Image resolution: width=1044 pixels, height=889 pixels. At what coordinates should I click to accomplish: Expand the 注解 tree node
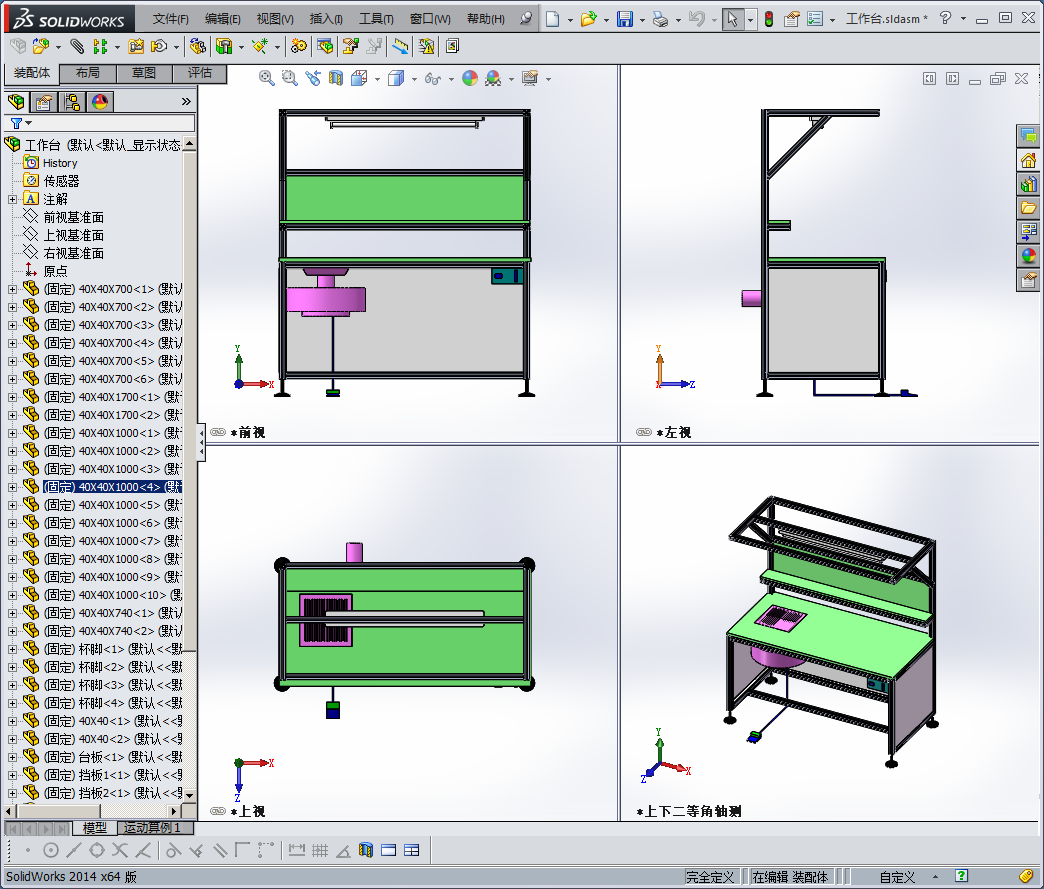click(x=12, y=199)
